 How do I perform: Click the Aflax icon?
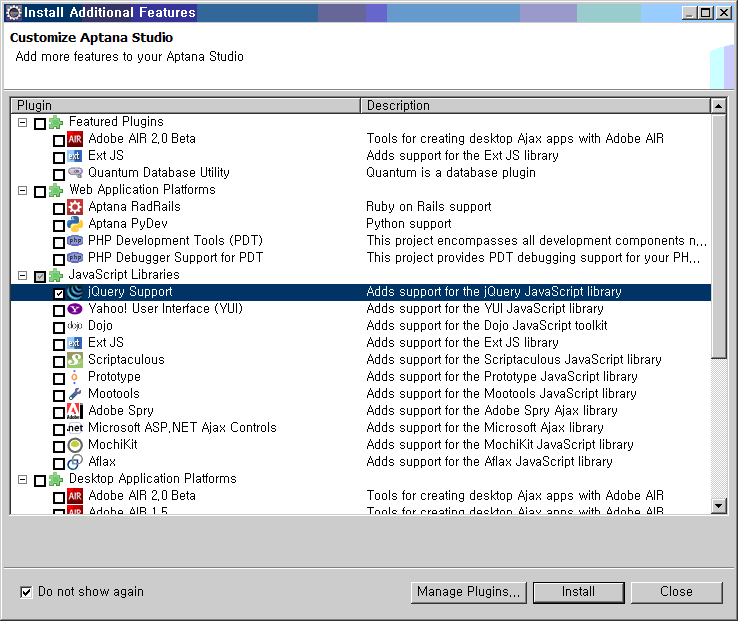(75, 462)
